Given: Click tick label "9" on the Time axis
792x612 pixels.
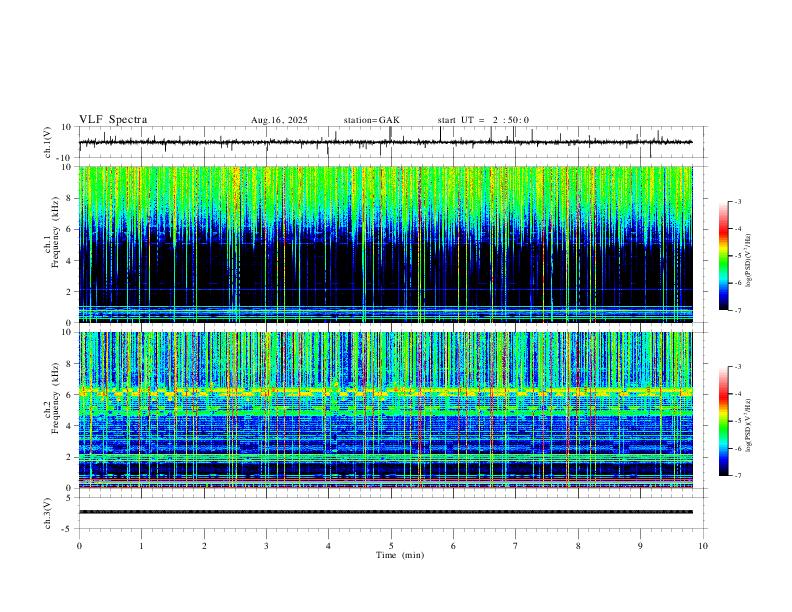Looking at the screenshot, I should (x=640, y=546).
